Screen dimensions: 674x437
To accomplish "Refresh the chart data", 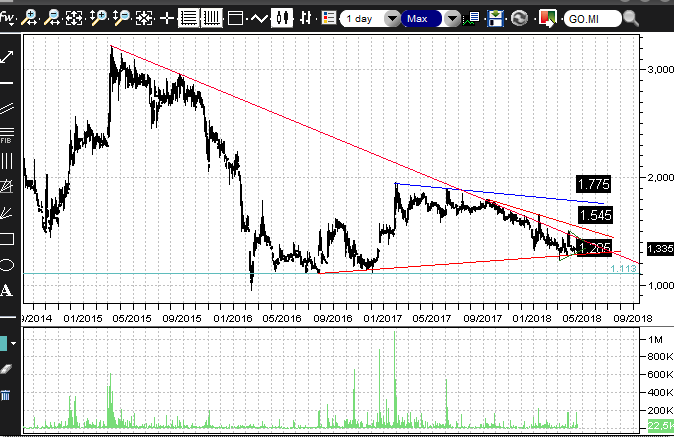I will [520, 18].
